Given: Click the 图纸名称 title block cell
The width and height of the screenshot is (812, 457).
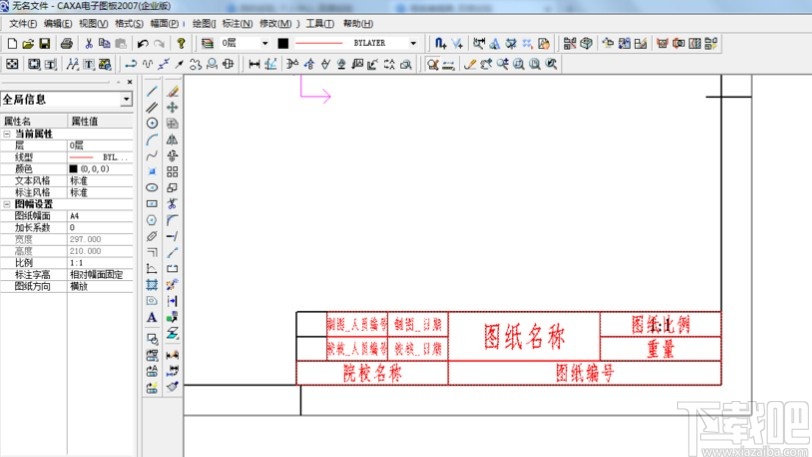Looking at the screenshot, I should pyautogui.click(x=524, y=337).
